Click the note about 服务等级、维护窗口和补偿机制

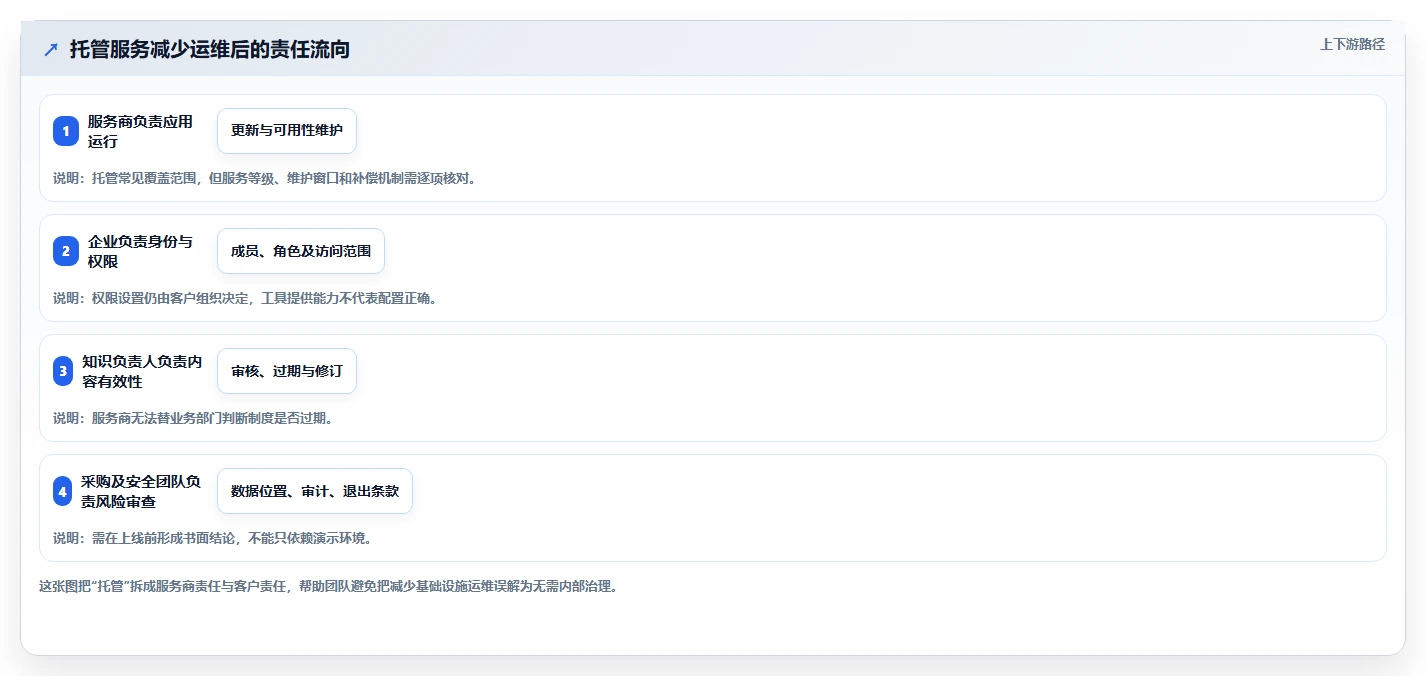click(267, 178)
